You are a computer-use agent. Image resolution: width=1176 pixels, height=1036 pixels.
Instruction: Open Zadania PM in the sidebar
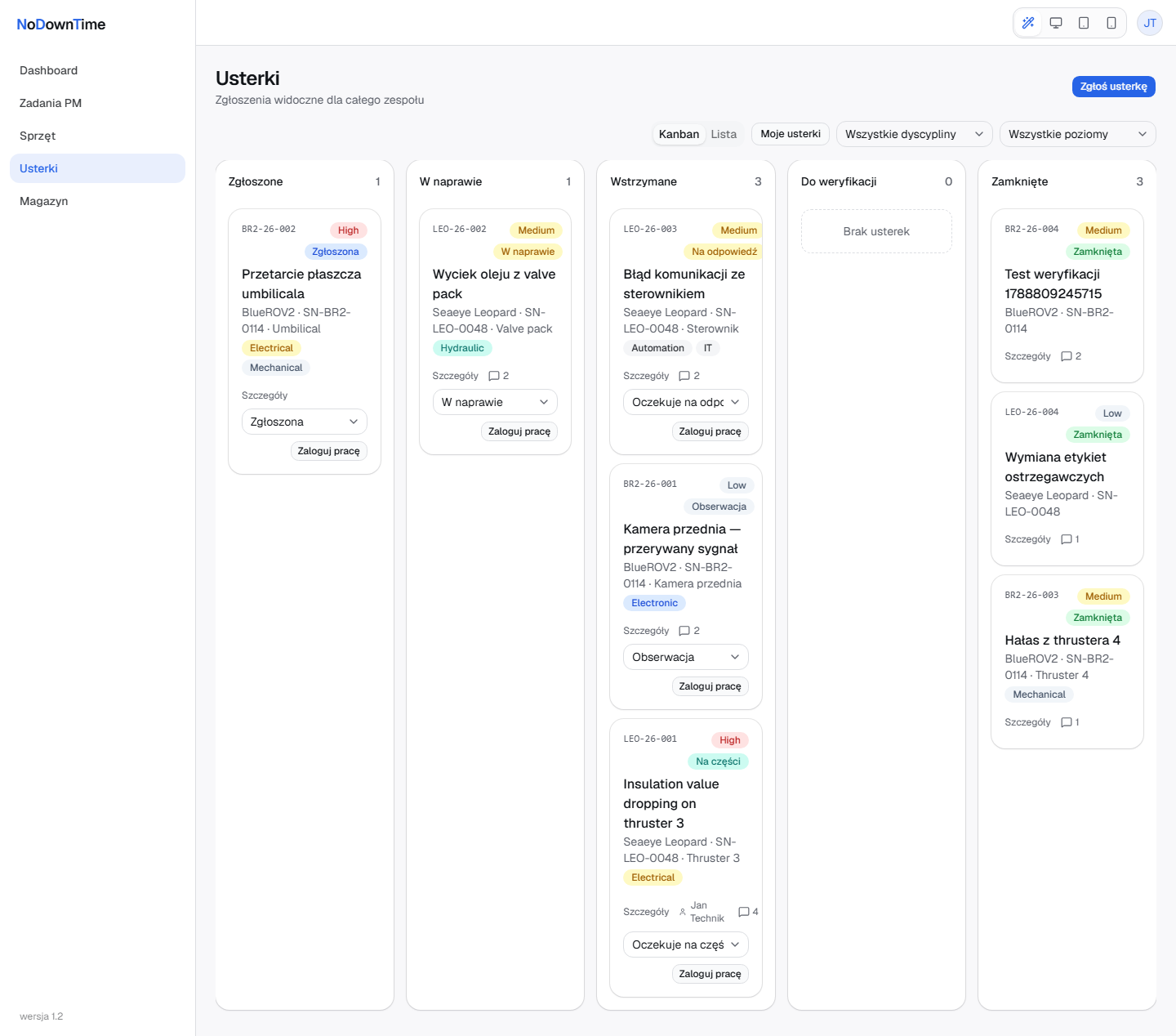97,103
